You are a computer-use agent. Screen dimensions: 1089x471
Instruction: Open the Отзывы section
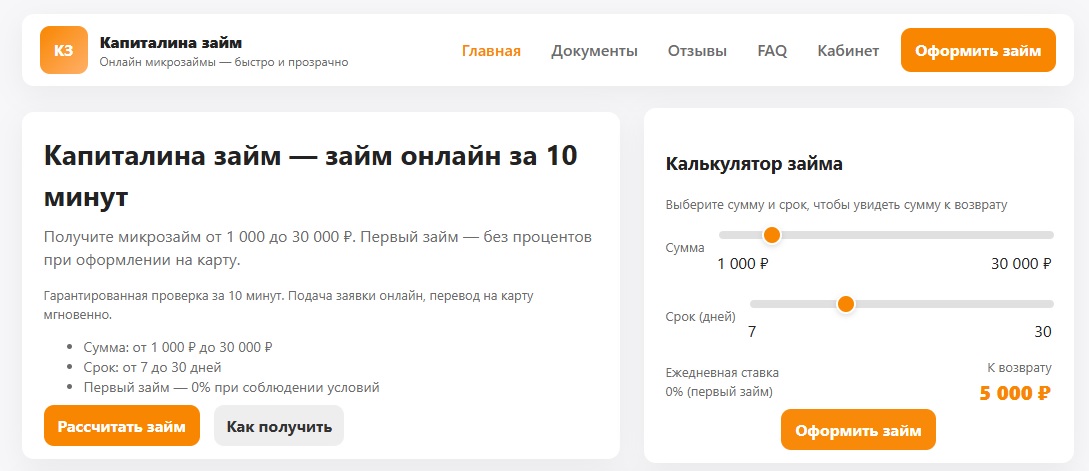[697, 51]
